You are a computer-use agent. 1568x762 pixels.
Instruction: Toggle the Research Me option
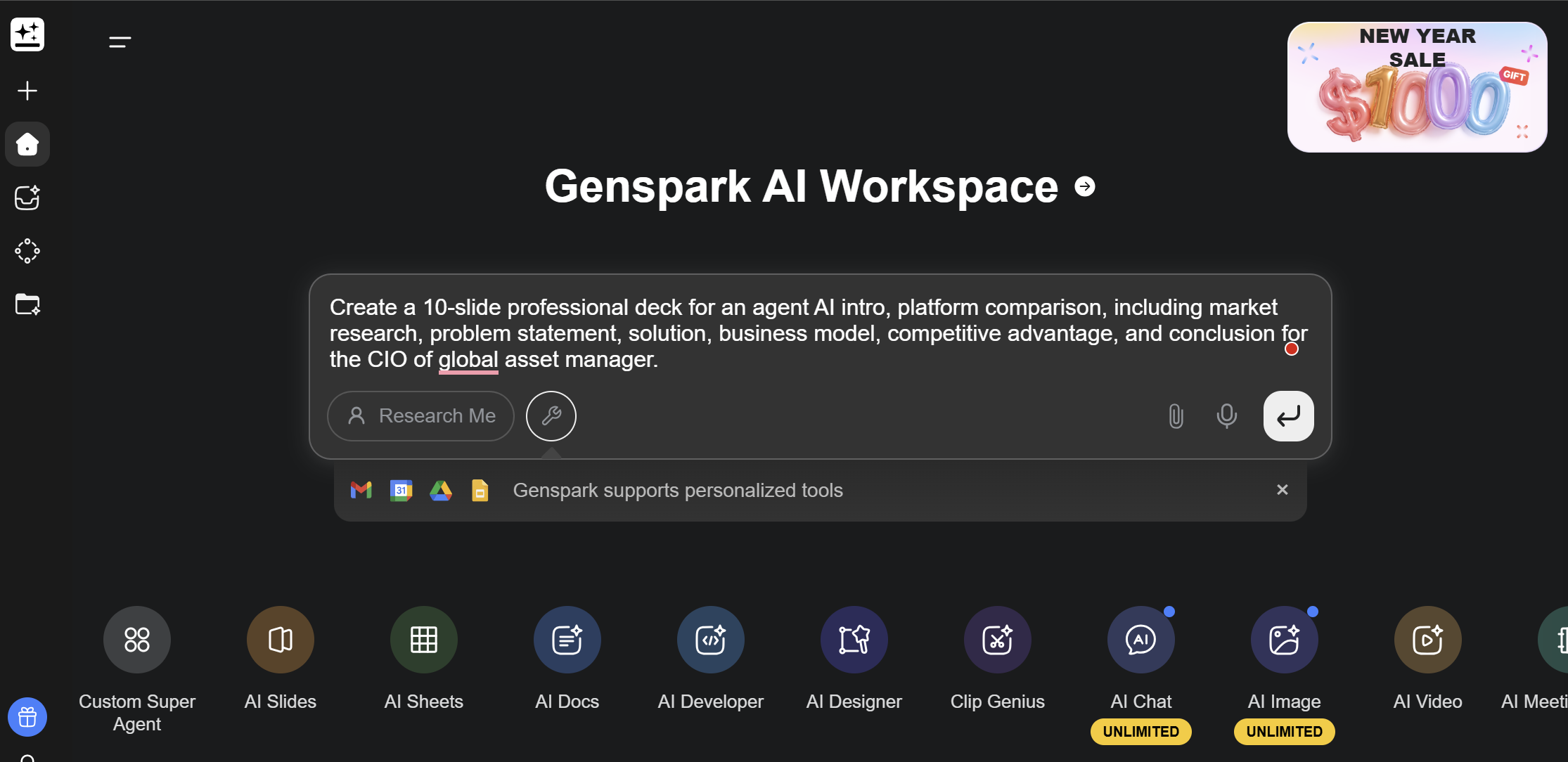click(x=420, y=416)
